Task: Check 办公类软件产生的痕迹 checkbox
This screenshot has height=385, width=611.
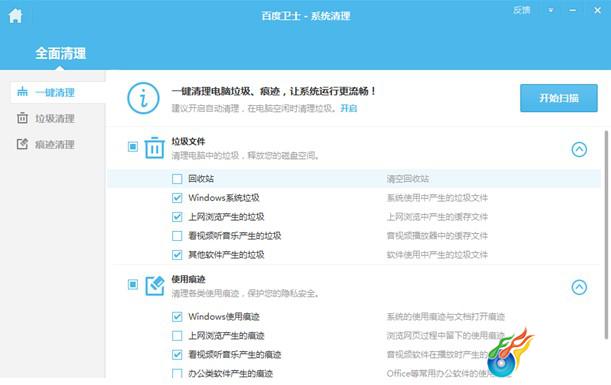Action: click(x=177, y=373)
